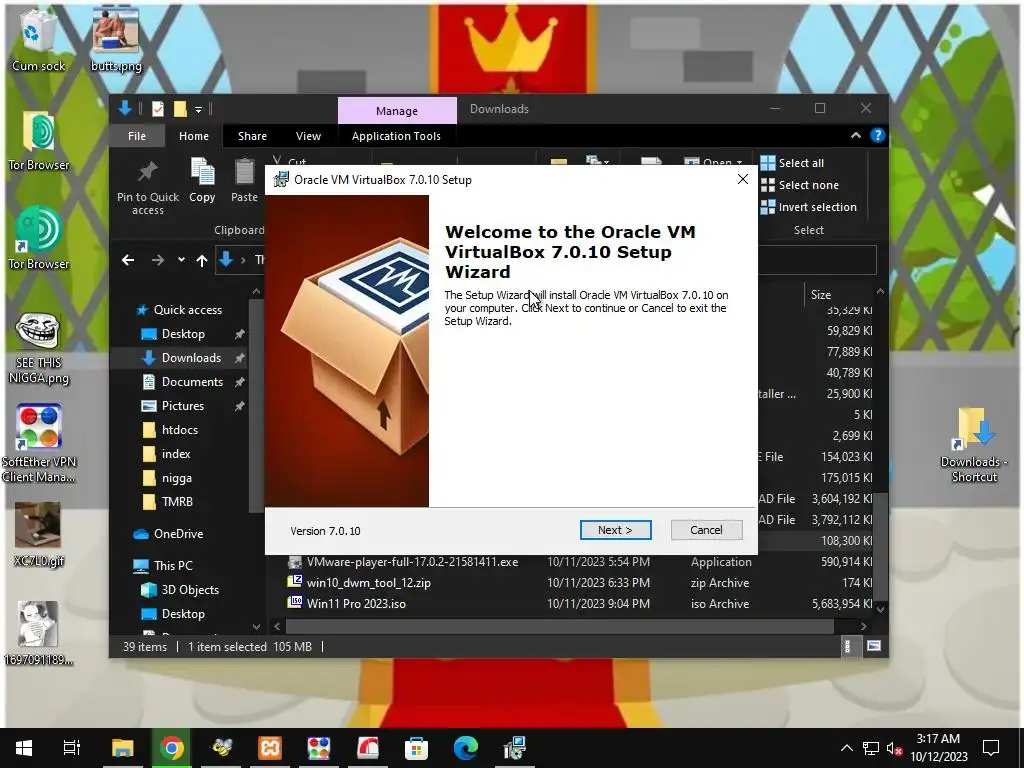1024x768 pixels.
Task: Open the Windows Start menu
Action: (x=24, y=748)
